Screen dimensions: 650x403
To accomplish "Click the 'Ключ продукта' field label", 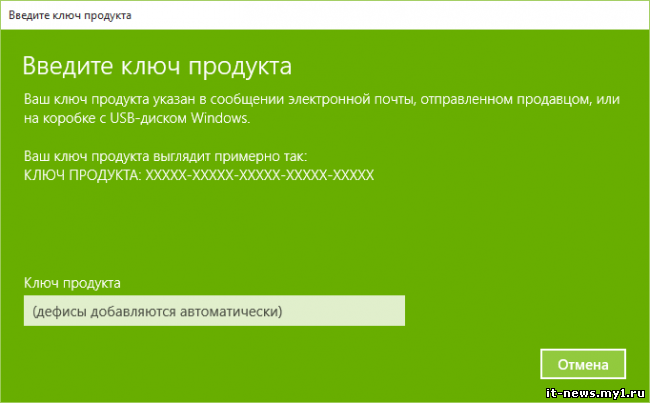I will click(x=72, y=283).
